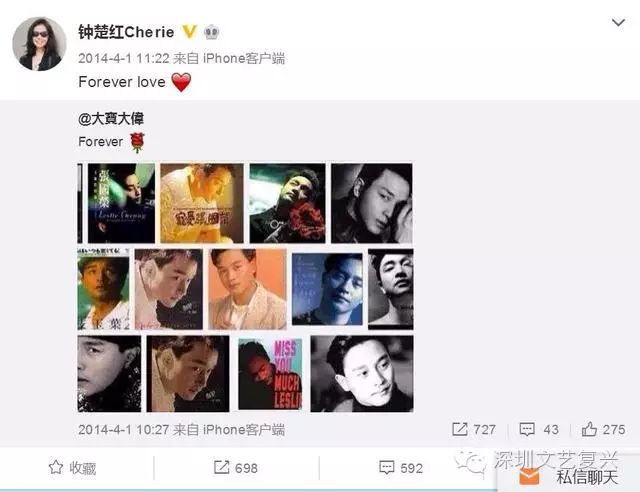Open the album cover with green Chinese title

[122, 203]
